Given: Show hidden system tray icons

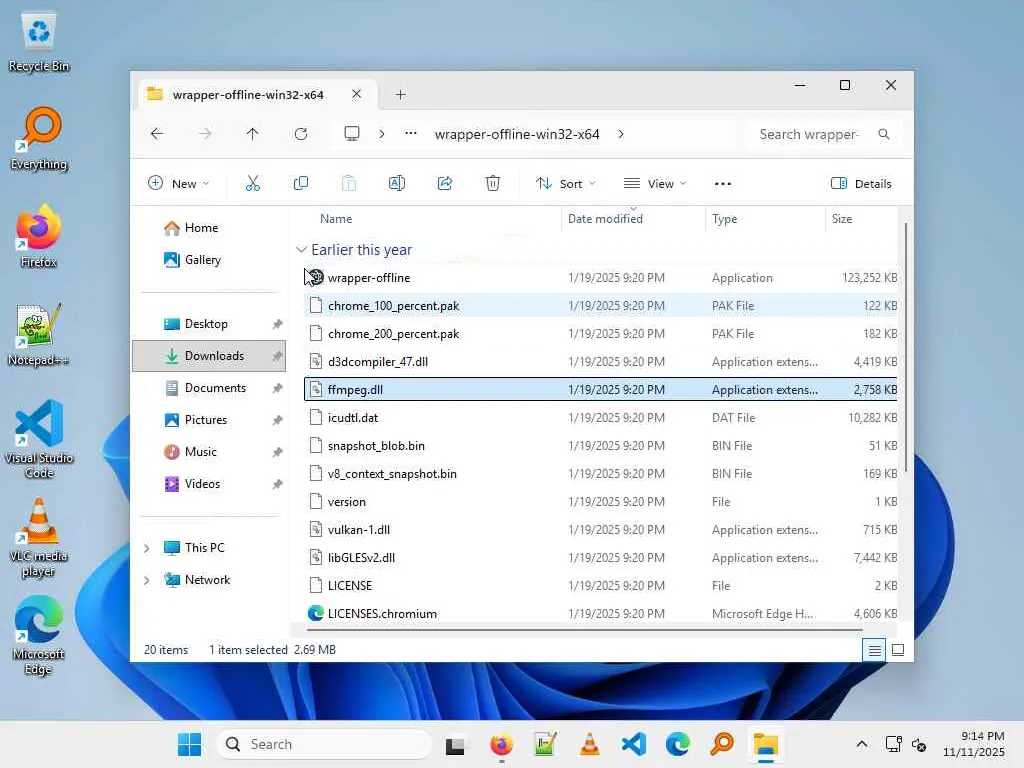Looking at the screenshot, I should pos(862,744).
